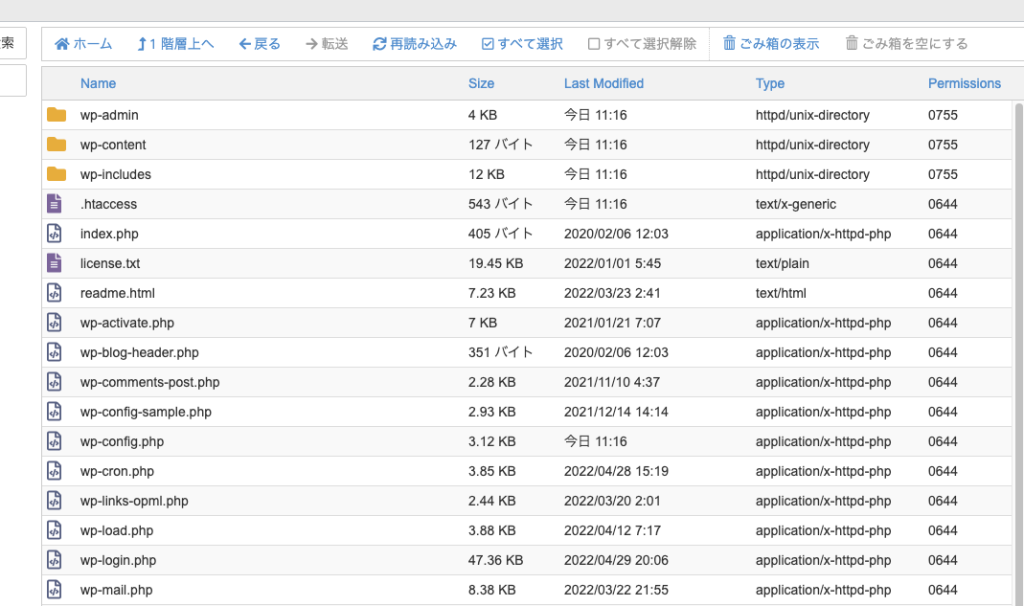Click the text/x-generic type cell

796,204
